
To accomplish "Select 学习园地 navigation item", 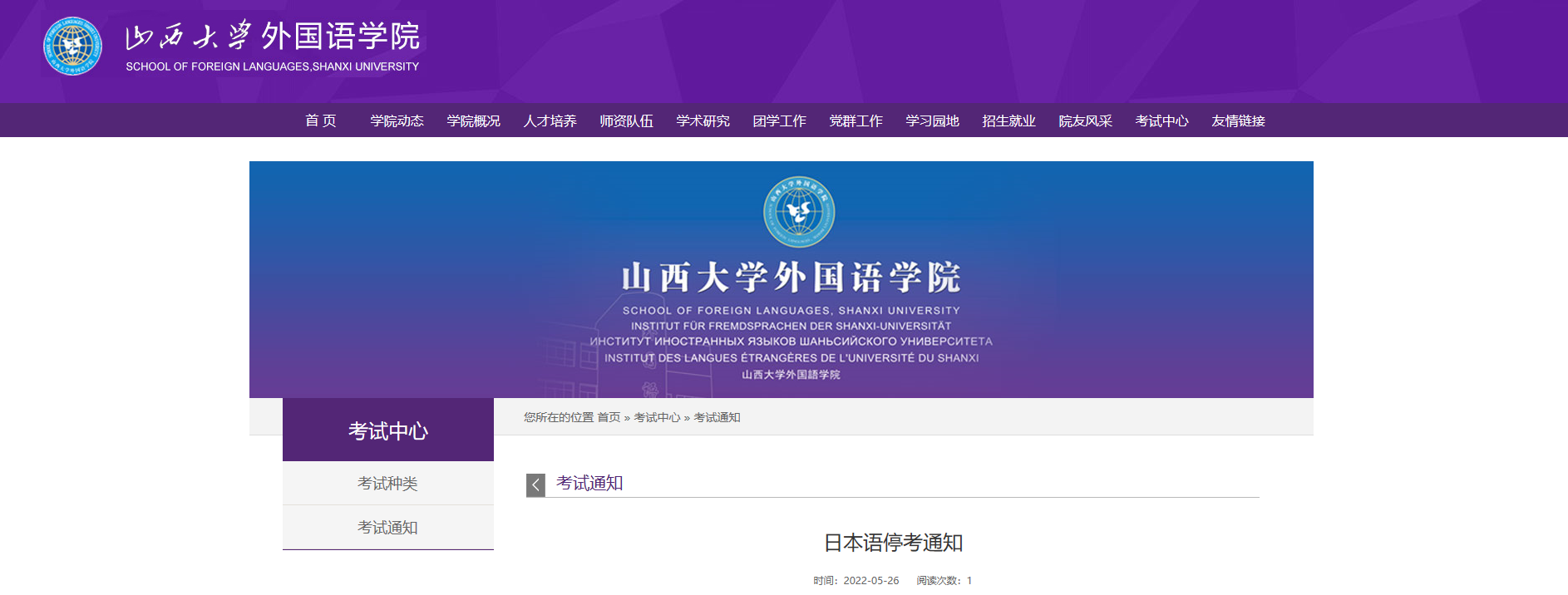I will pos(933,120).
